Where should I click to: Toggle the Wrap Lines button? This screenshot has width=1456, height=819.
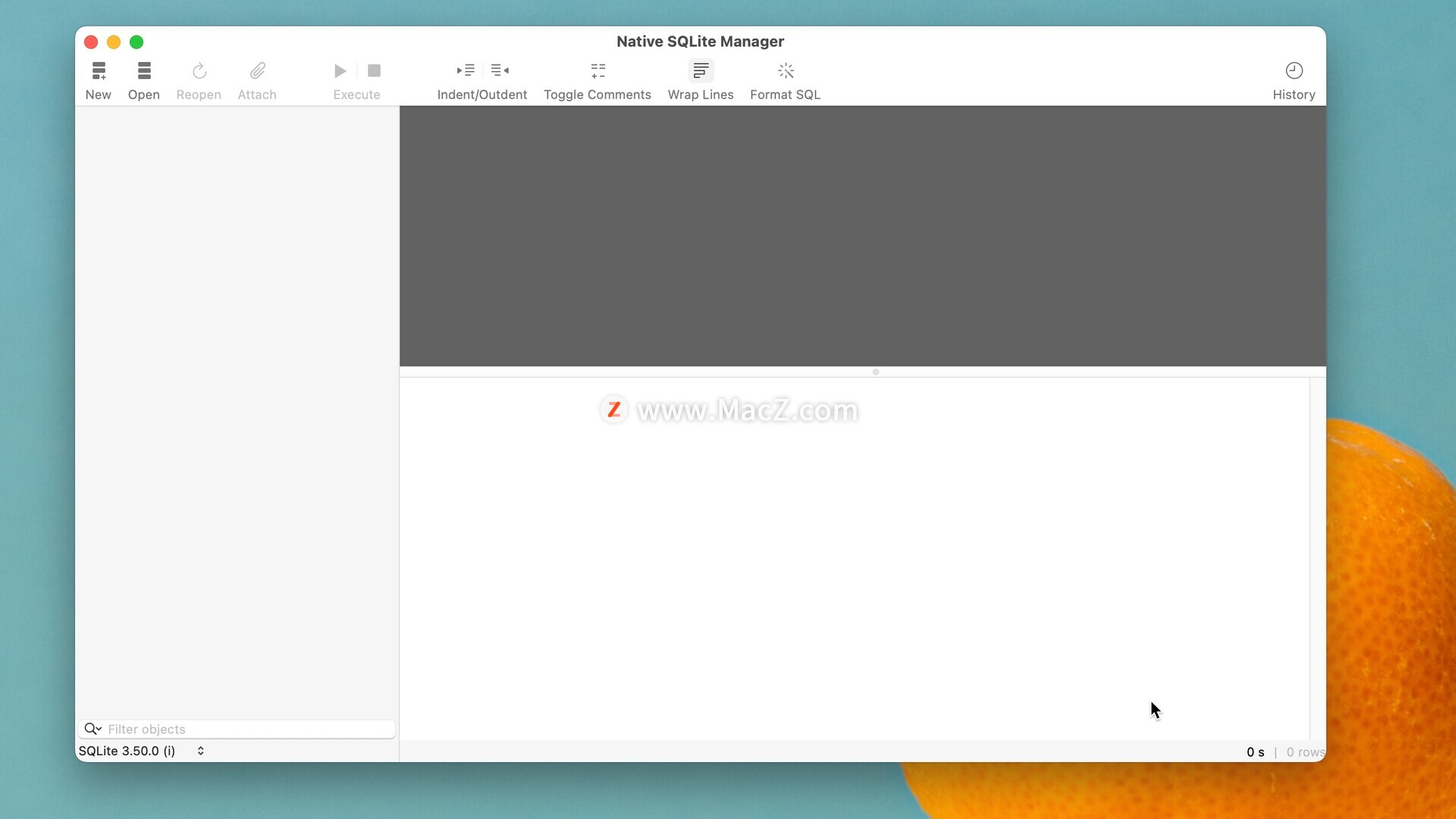701,71
